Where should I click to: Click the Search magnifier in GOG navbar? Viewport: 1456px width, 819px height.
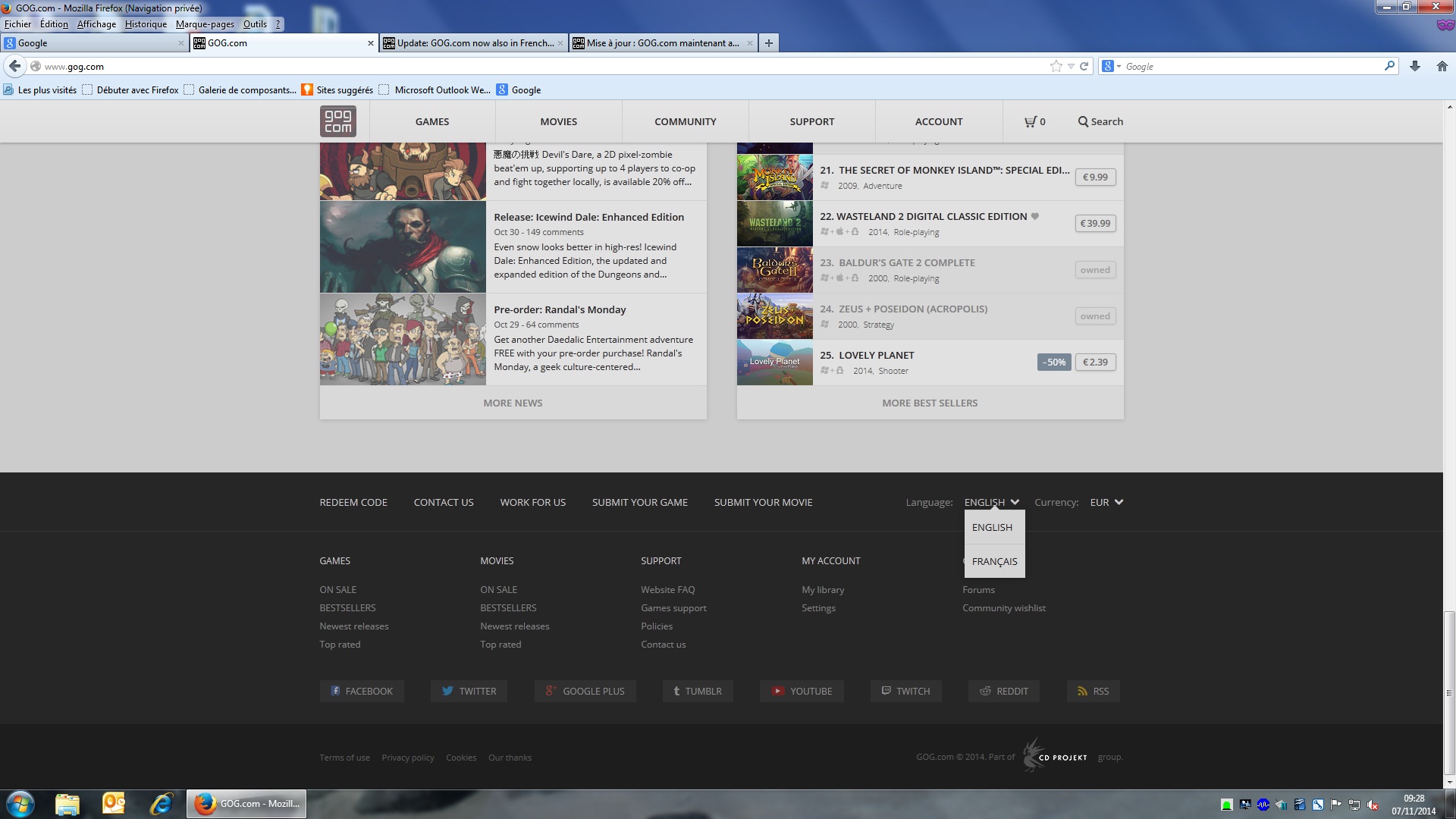click(1083, 121)
